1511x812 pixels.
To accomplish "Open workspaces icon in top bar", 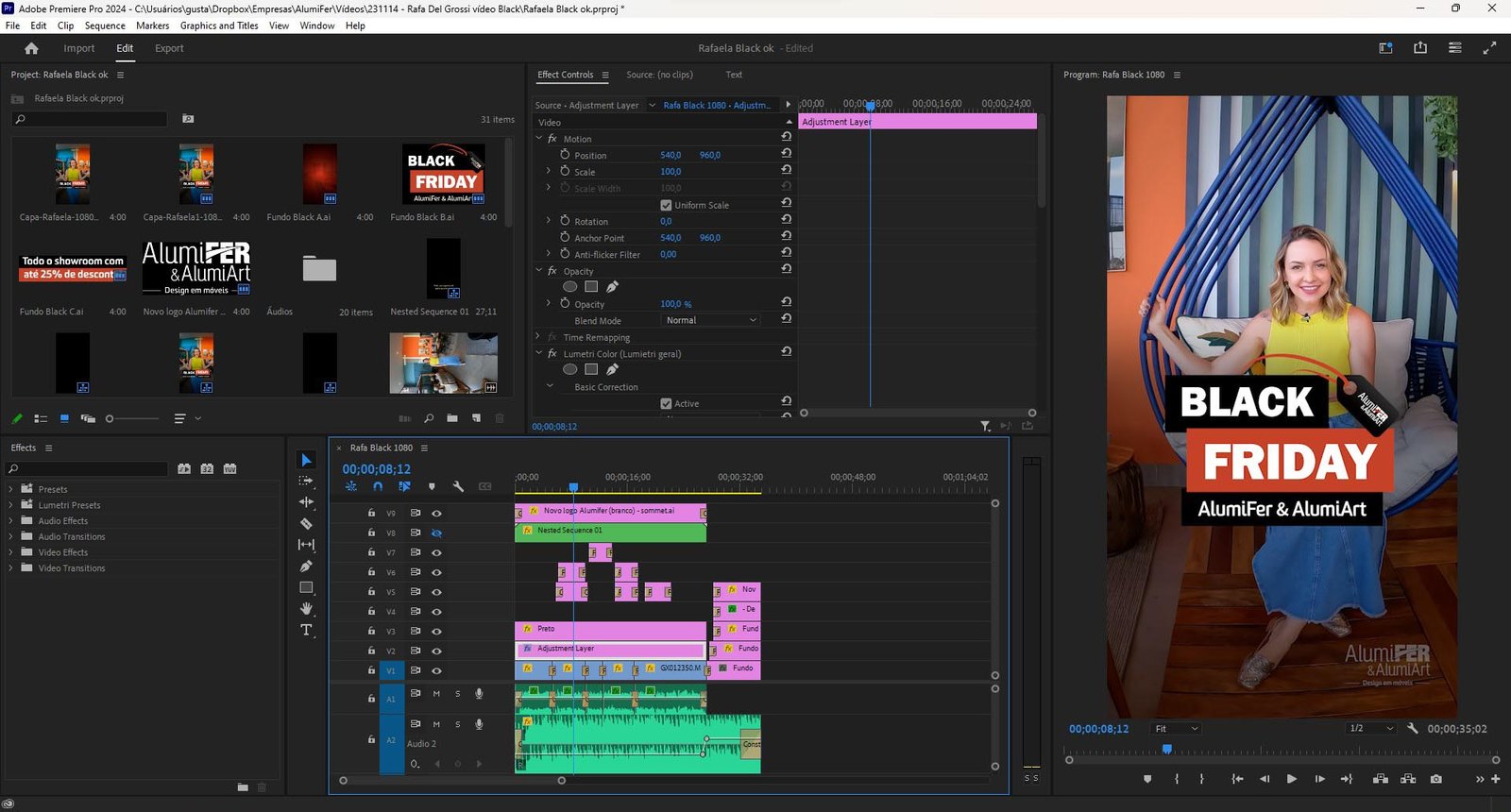I will coord(1454,48).
